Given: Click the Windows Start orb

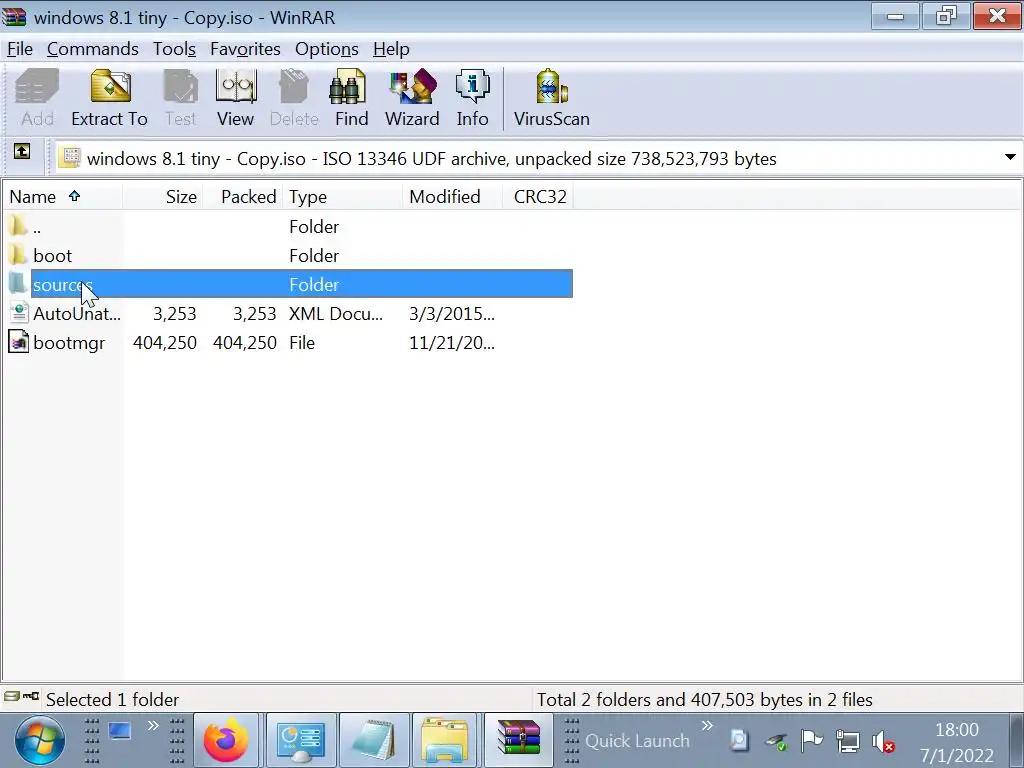Looking at the screenshot, I should click(x=40, y=741).
